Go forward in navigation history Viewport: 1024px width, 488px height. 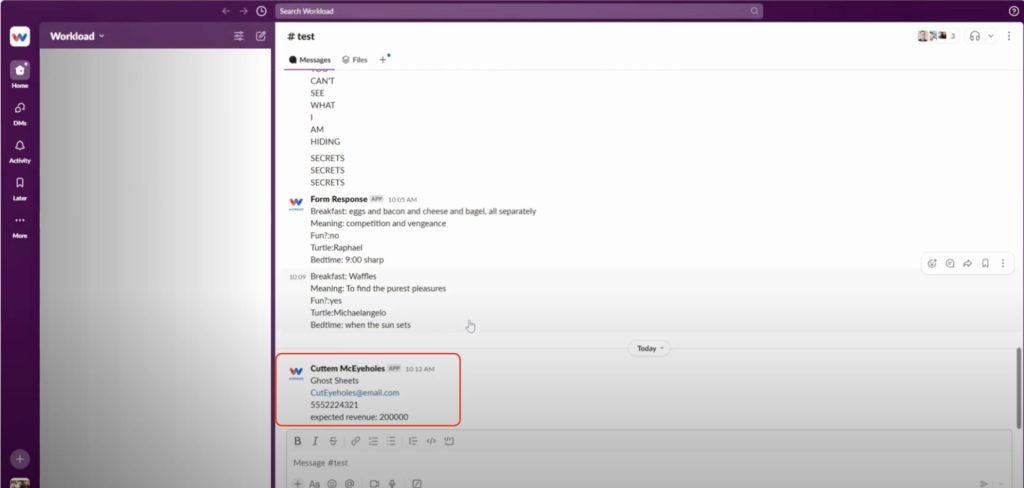pyautogui.click(x=244, y=11)
